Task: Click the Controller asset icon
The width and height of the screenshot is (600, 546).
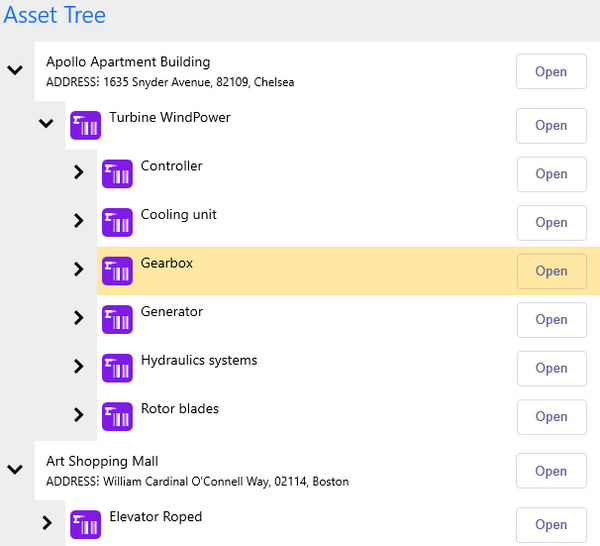Action: coord(118,174)
